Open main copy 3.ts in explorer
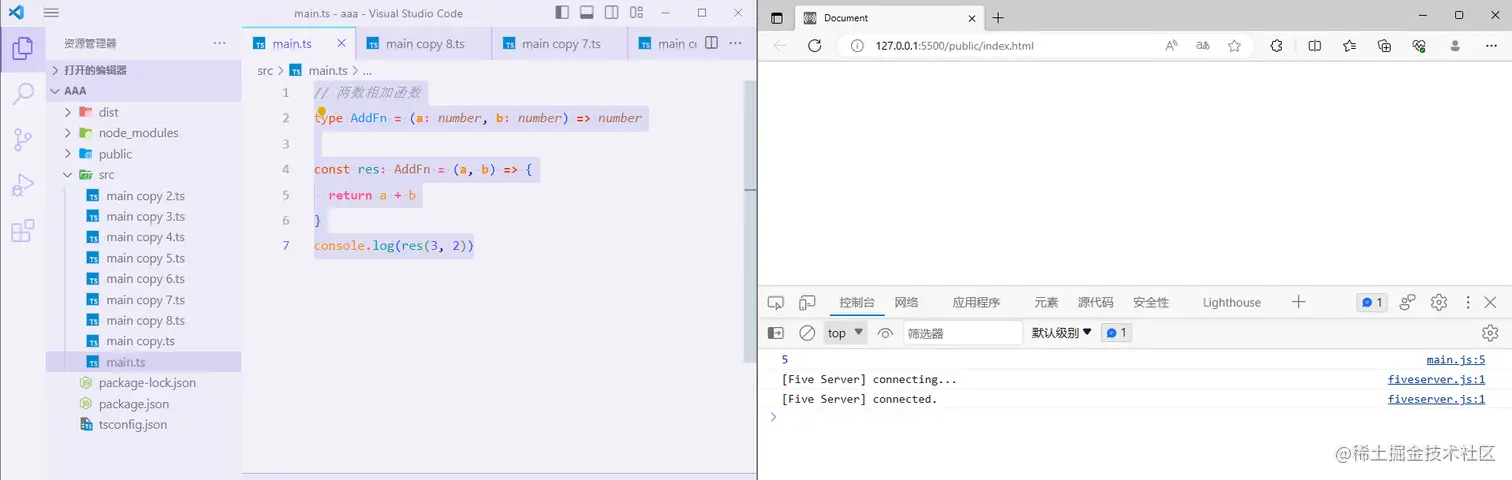1512x480 pixels. coord(143,216)
